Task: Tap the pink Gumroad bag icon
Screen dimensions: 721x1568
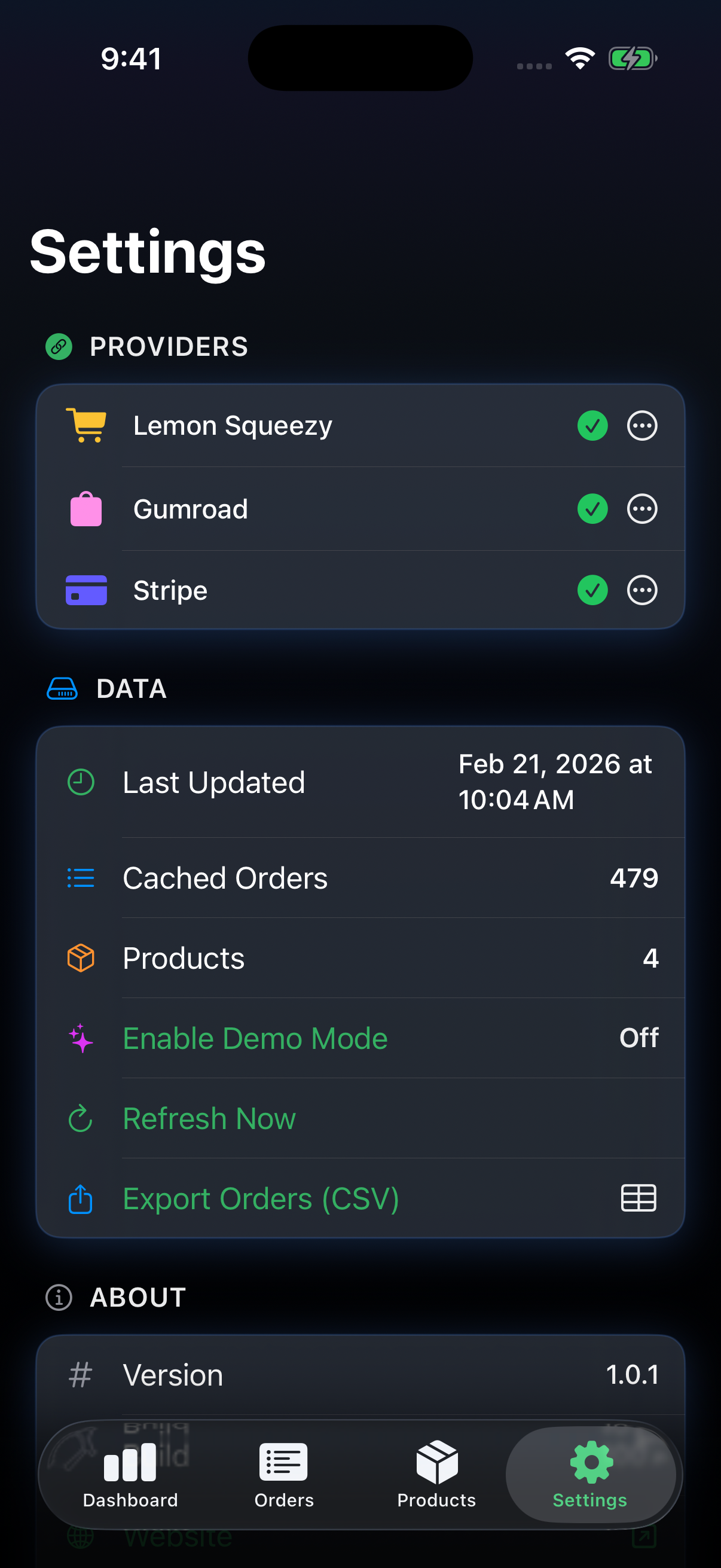Action: (85, 509)
